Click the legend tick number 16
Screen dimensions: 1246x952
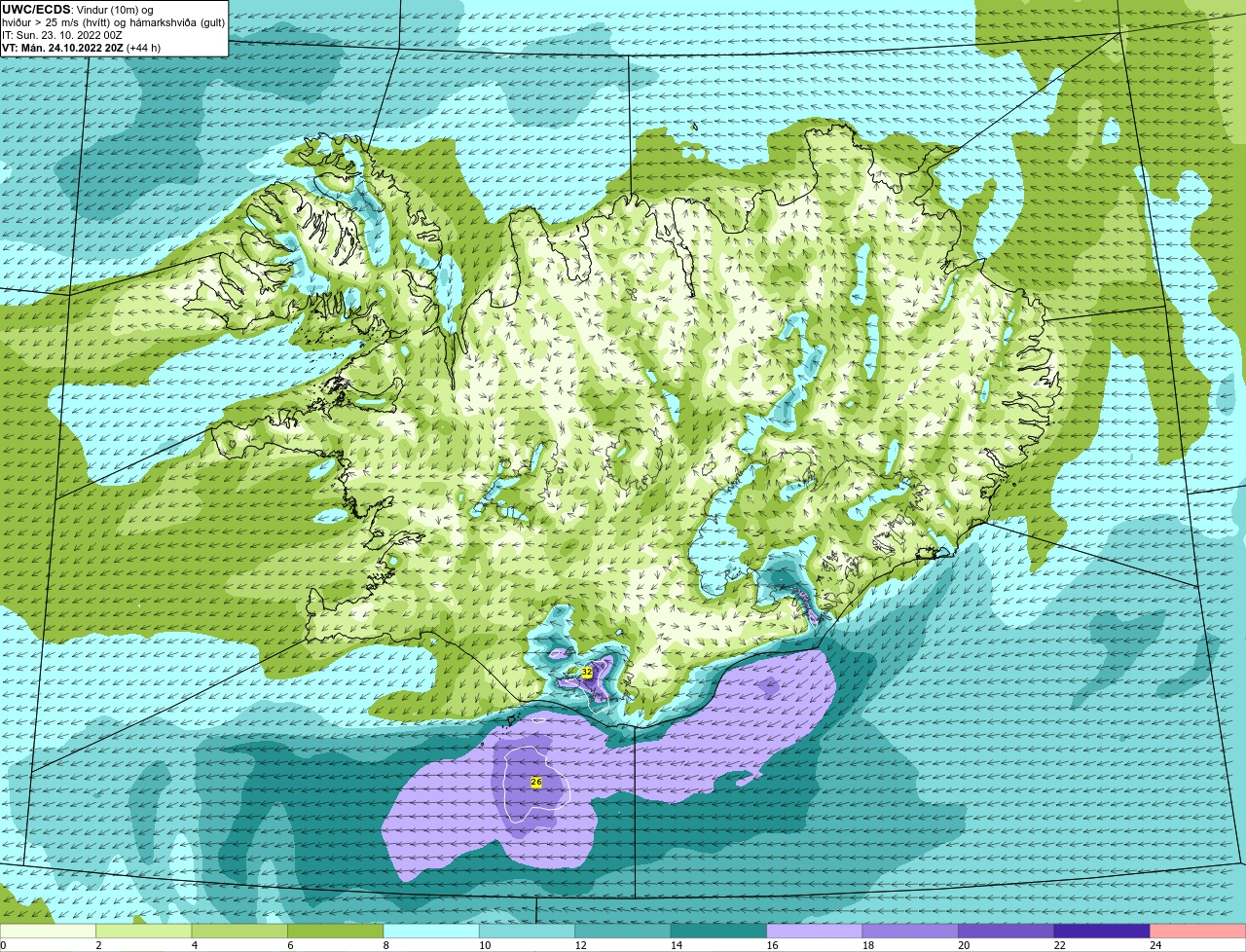pos(772,945)
